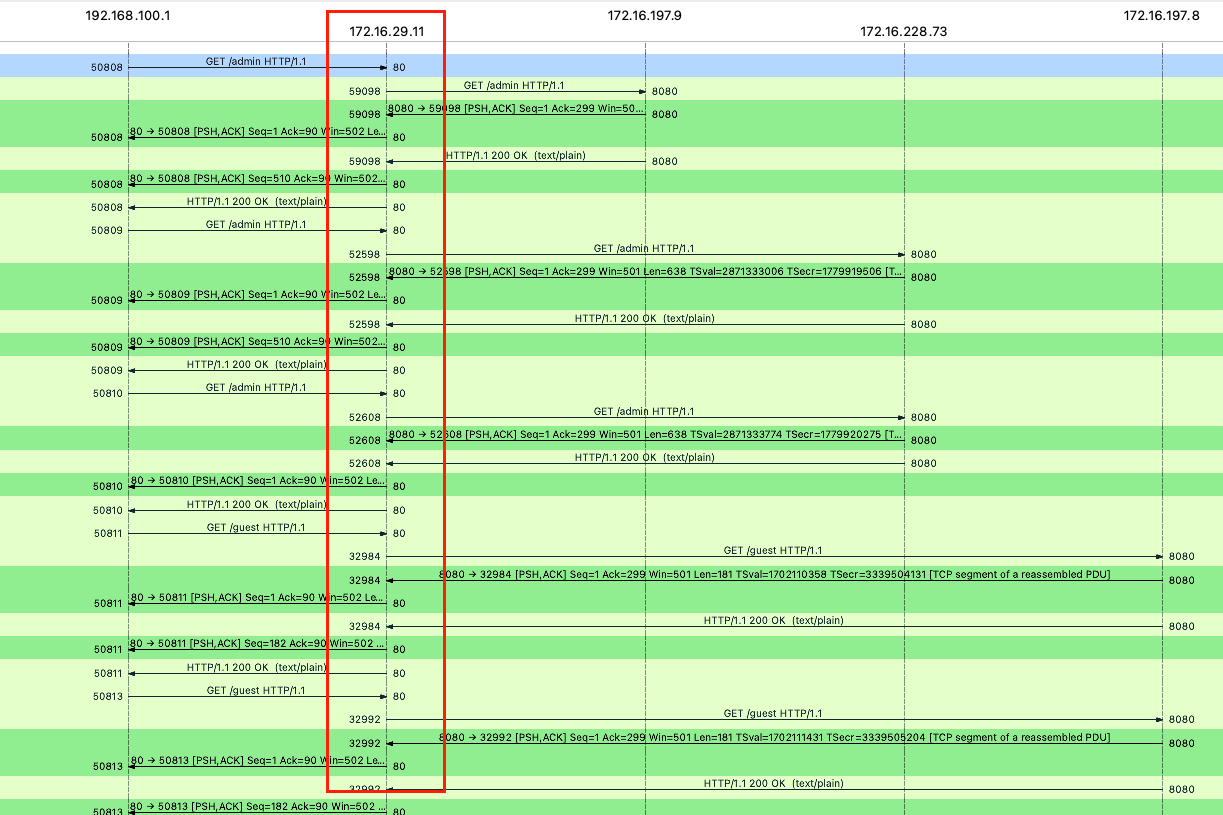Select the GET /guest request from port 50811
The height and width of the screenshot is (815, 1223).
click(x=256, y=528)
